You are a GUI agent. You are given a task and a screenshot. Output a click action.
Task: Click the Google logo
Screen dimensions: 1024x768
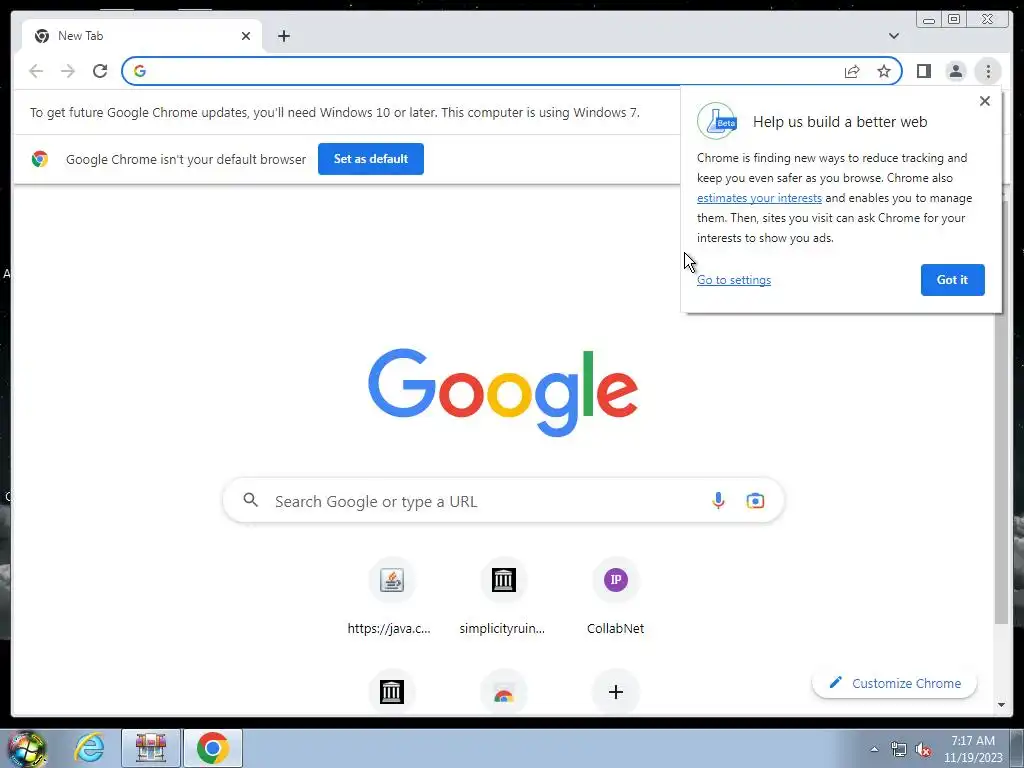503,392
